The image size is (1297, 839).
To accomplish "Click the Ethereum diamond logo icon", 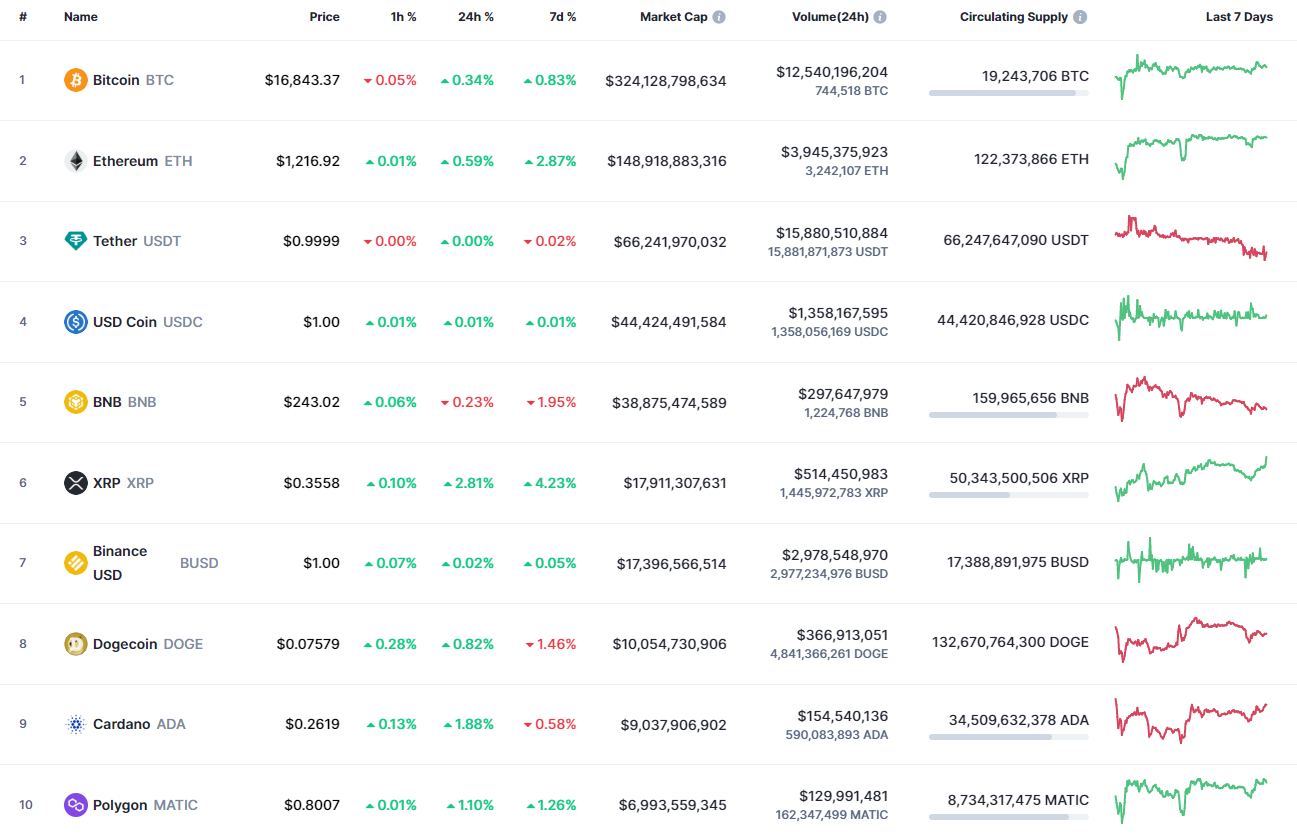I will (76, 161).
